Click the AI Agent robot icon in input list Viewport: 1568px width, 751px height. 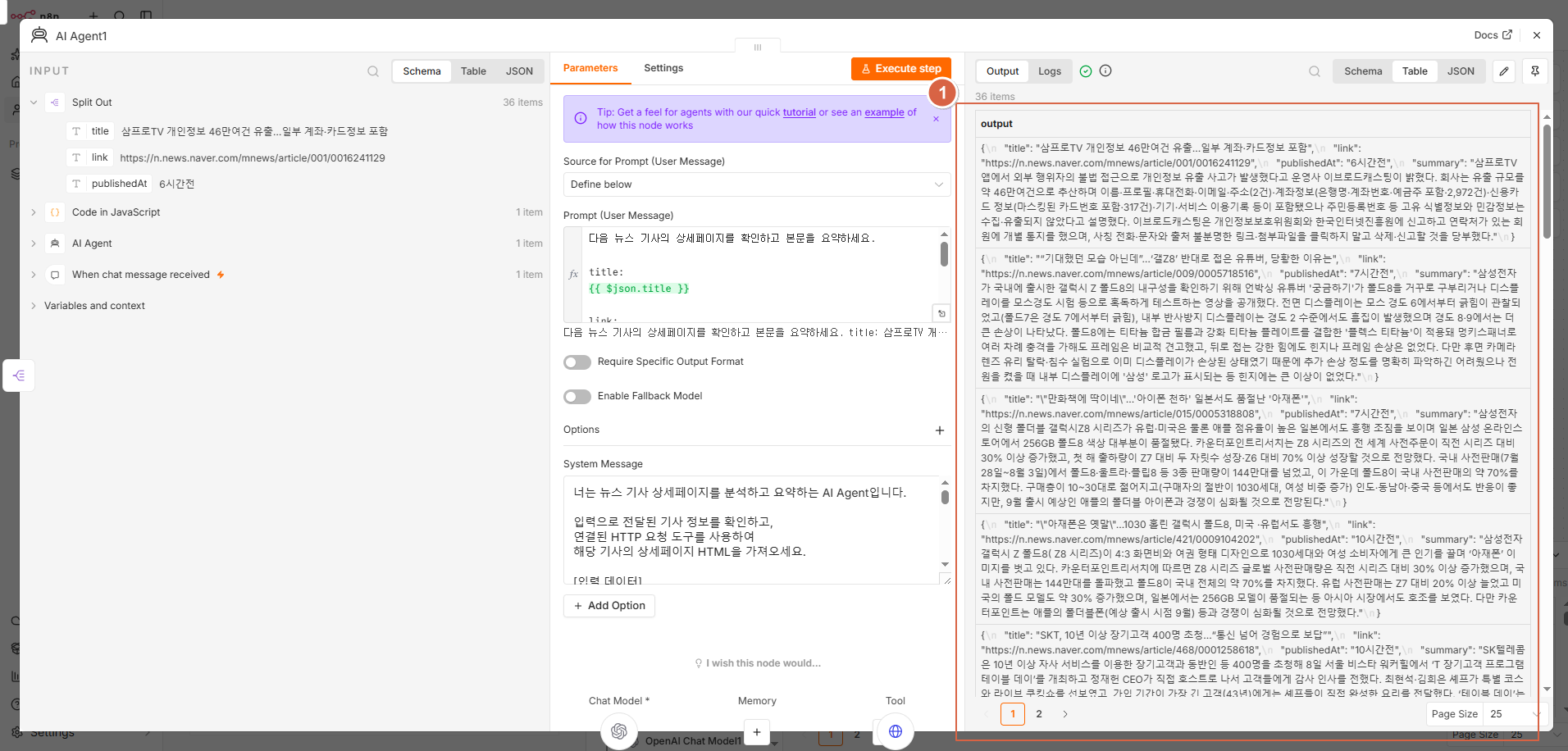(x=55, y=244)
